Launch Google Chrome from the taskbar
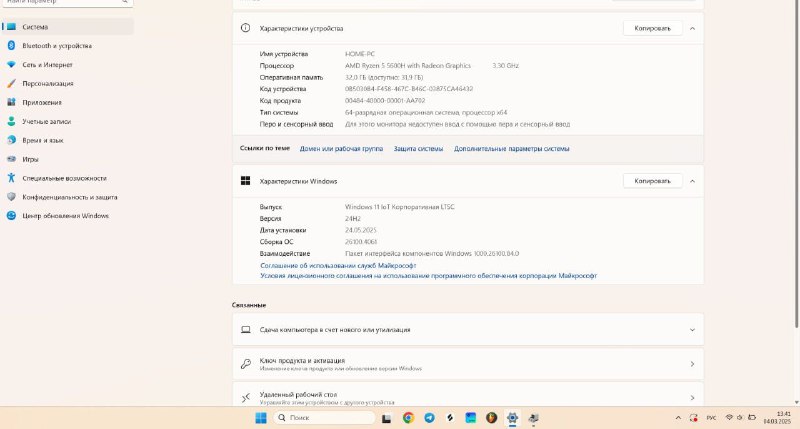The image size is (800, 429). (408, 418)
